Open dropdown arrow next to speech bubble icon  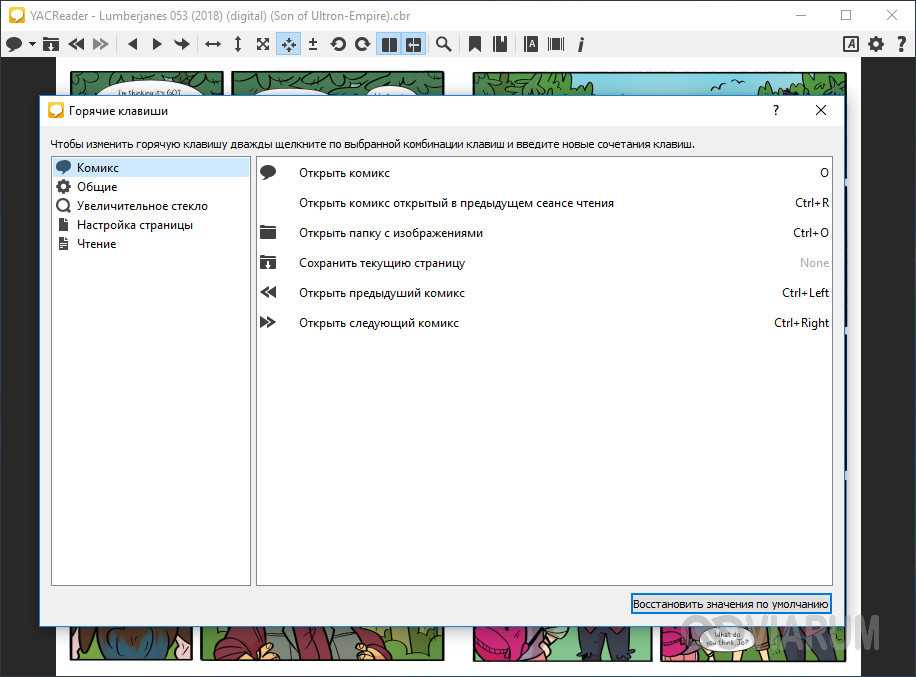pyautogui.click(x=32, y=44)
